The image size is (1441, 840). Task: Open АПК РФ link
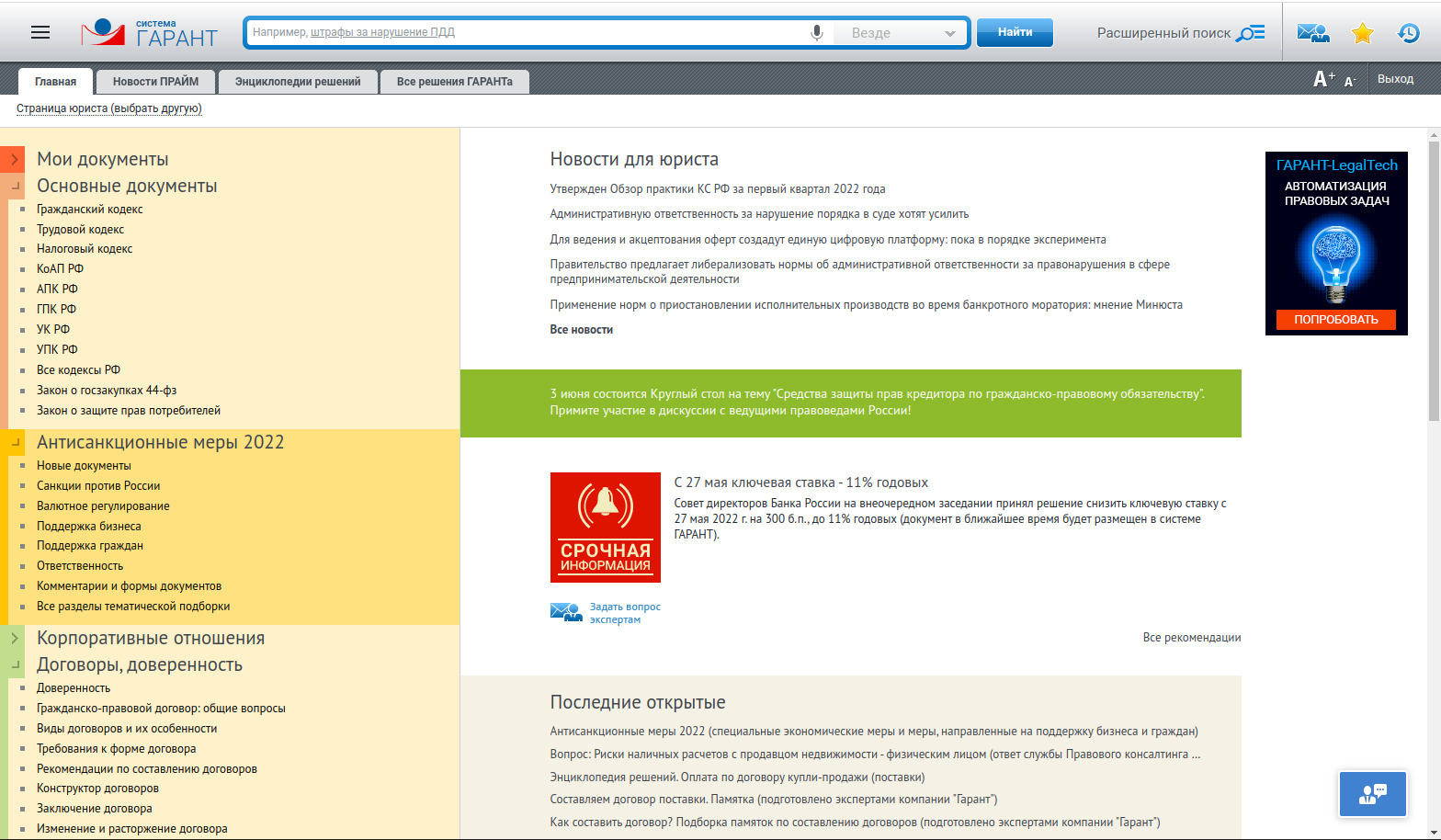pos(57,289)
